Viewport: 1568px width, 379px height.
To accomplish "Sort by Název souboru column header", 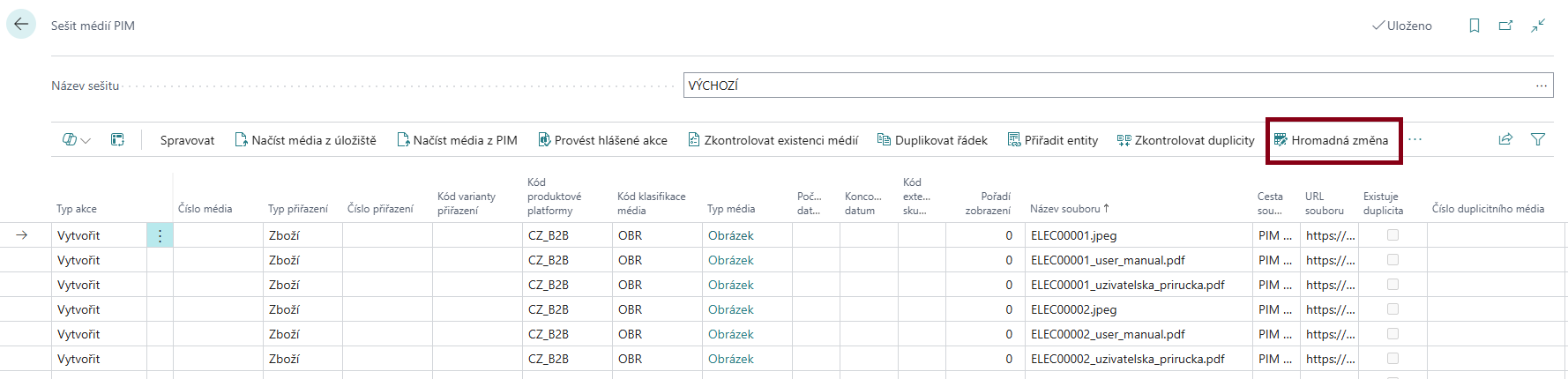I will tap(1064, 209).
